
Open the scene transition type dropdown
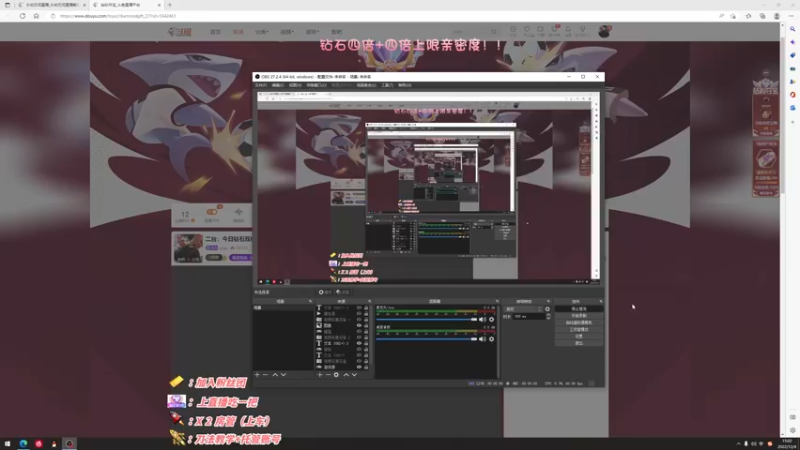pyautogui.click(x=523, y=309)
